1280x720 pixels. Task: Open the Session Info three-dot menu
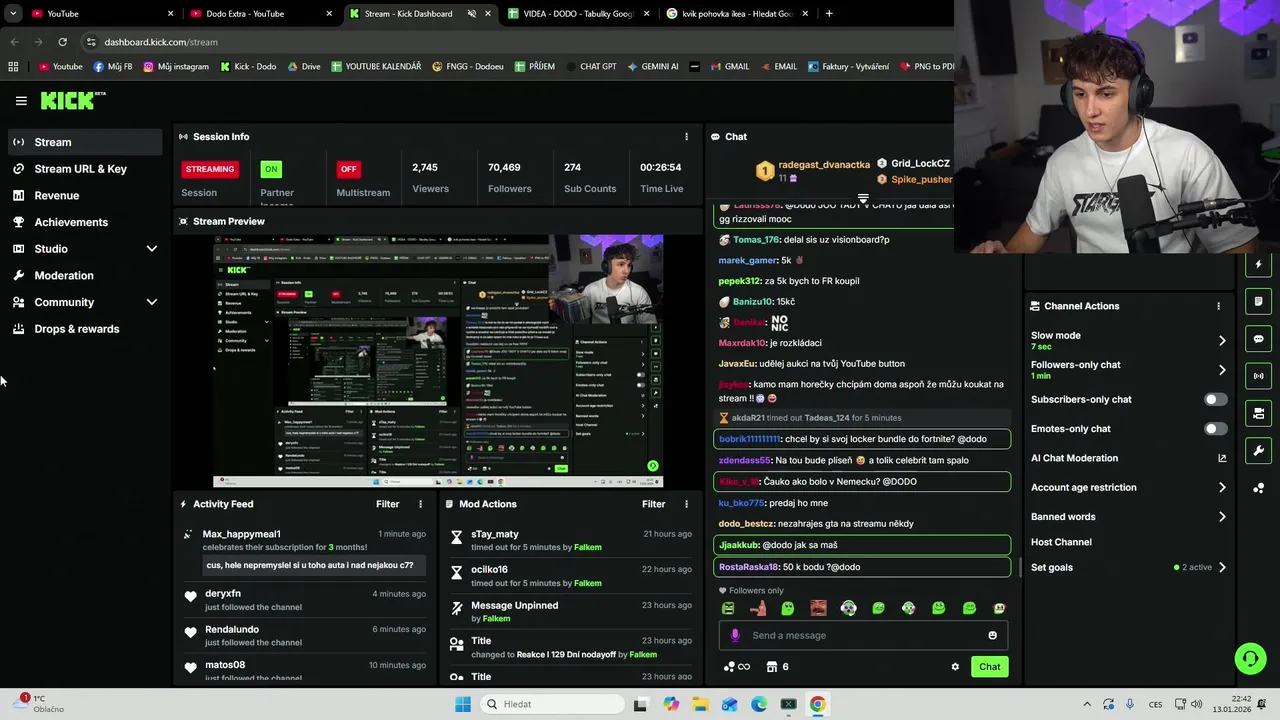686,137
